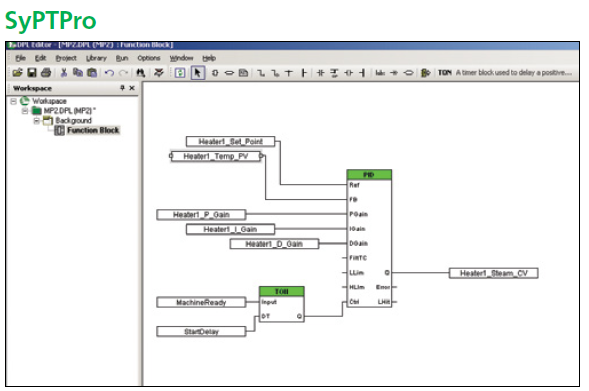This screenshot has width=589, height=391.
Task: Click the green function block insert icon
Action: coord(425,73)
